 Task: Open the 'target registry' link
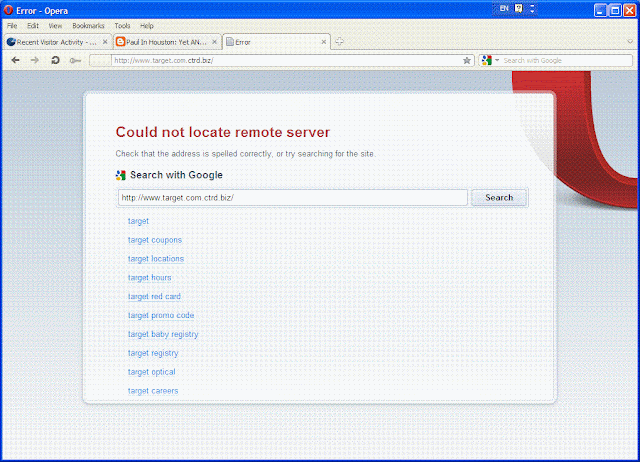pos(153,353)
